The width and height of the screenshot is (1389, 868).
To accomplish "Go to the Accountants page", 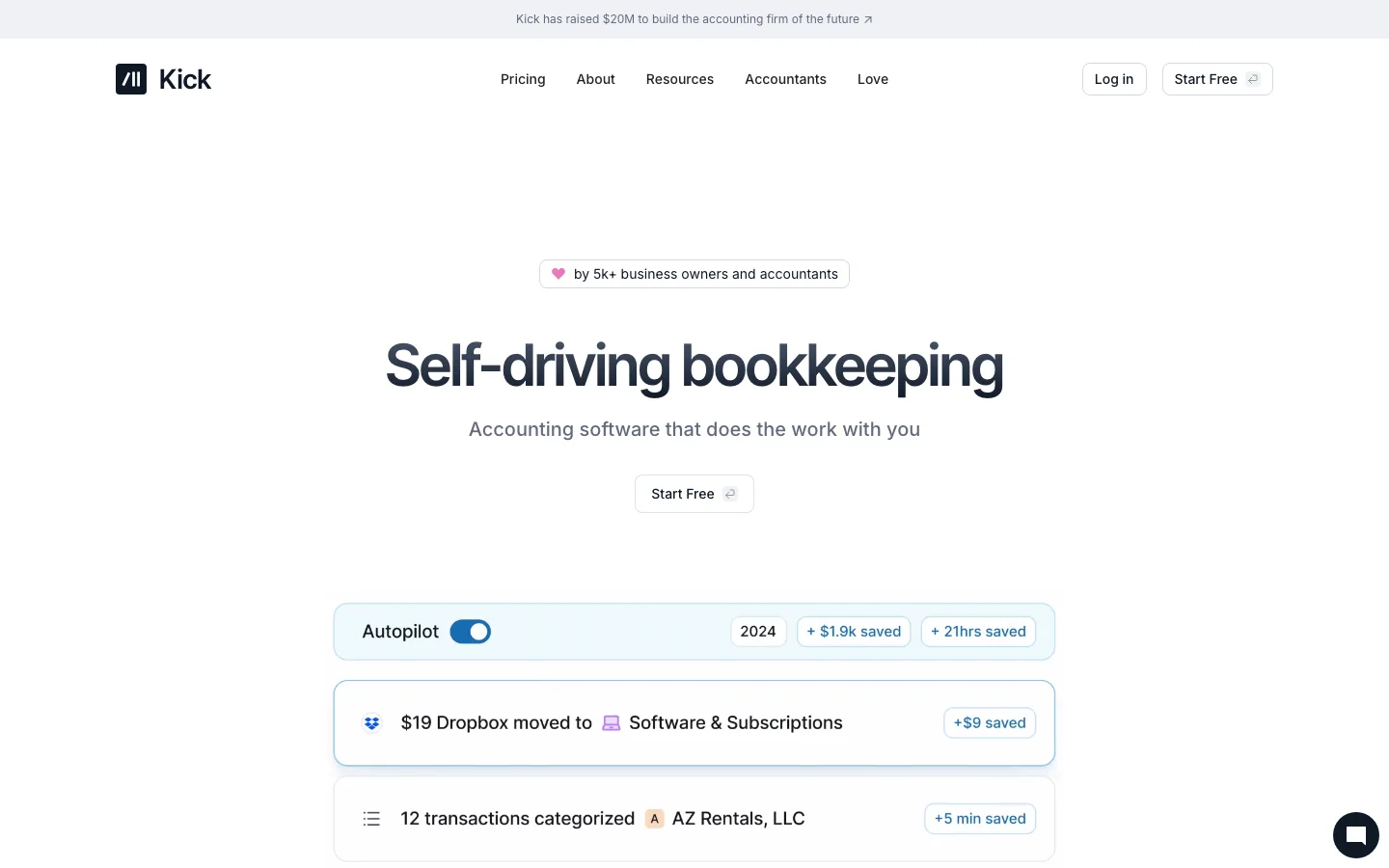I will coord(785,79).
